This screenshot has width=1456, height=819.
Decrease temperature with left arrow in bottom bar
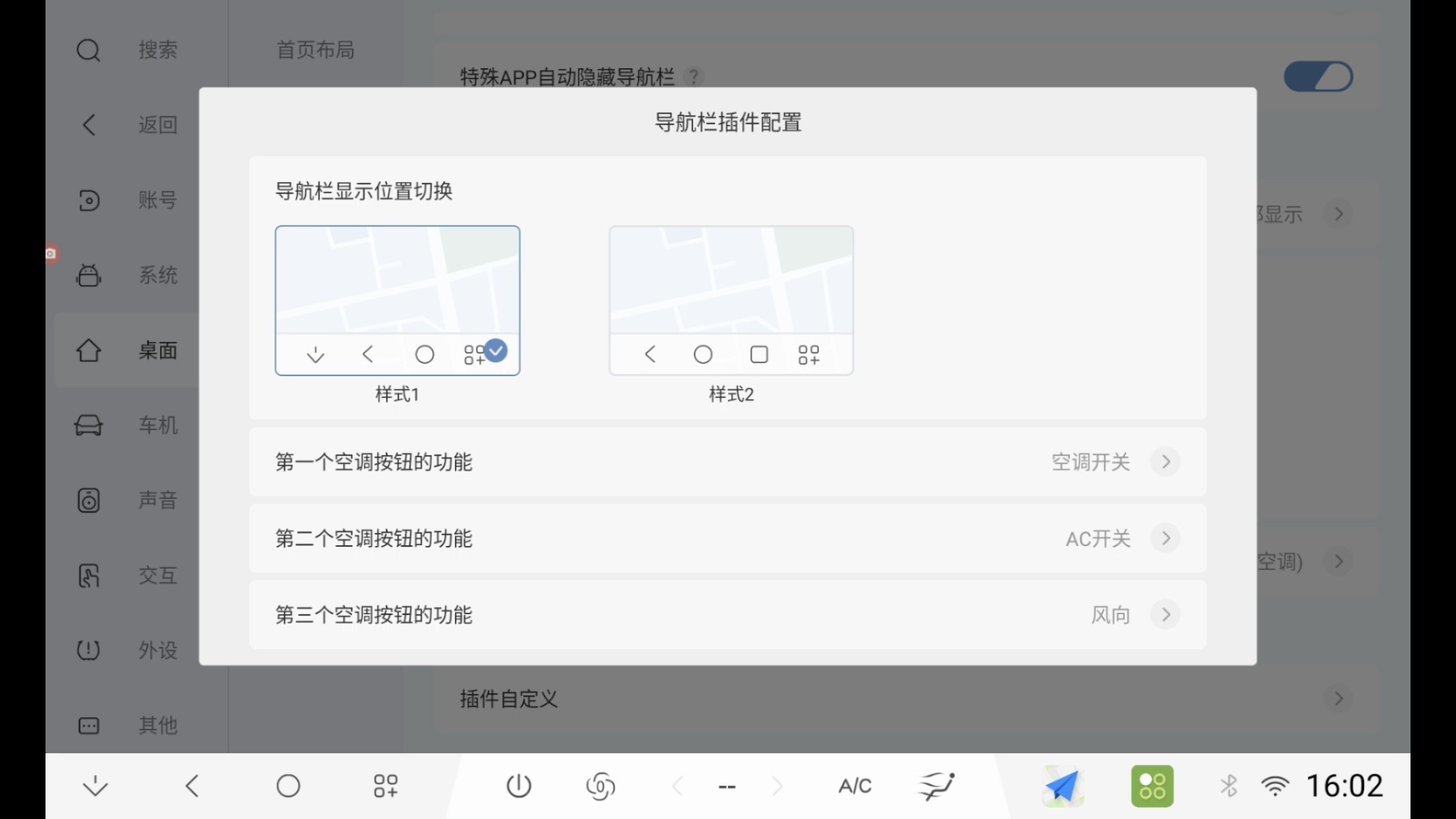pos(678,786)
